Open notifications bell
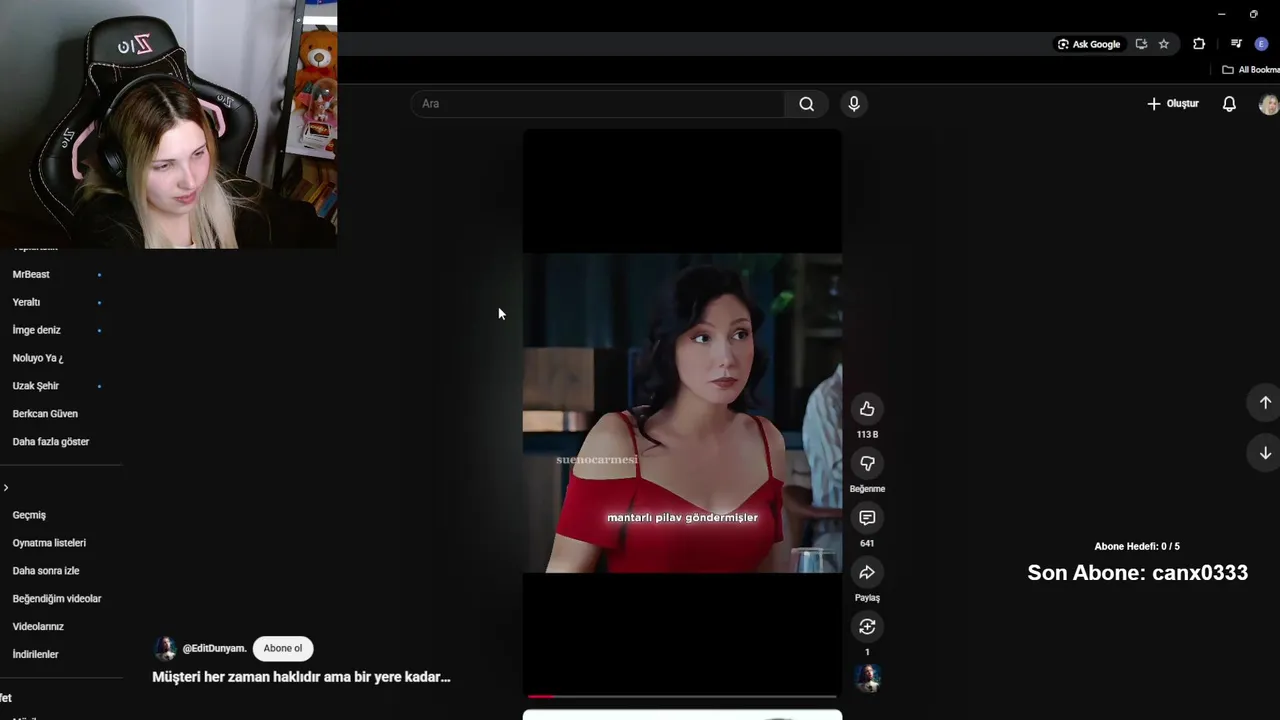1280x720 pixels. pyautogui.click(x=1229, y=104)
